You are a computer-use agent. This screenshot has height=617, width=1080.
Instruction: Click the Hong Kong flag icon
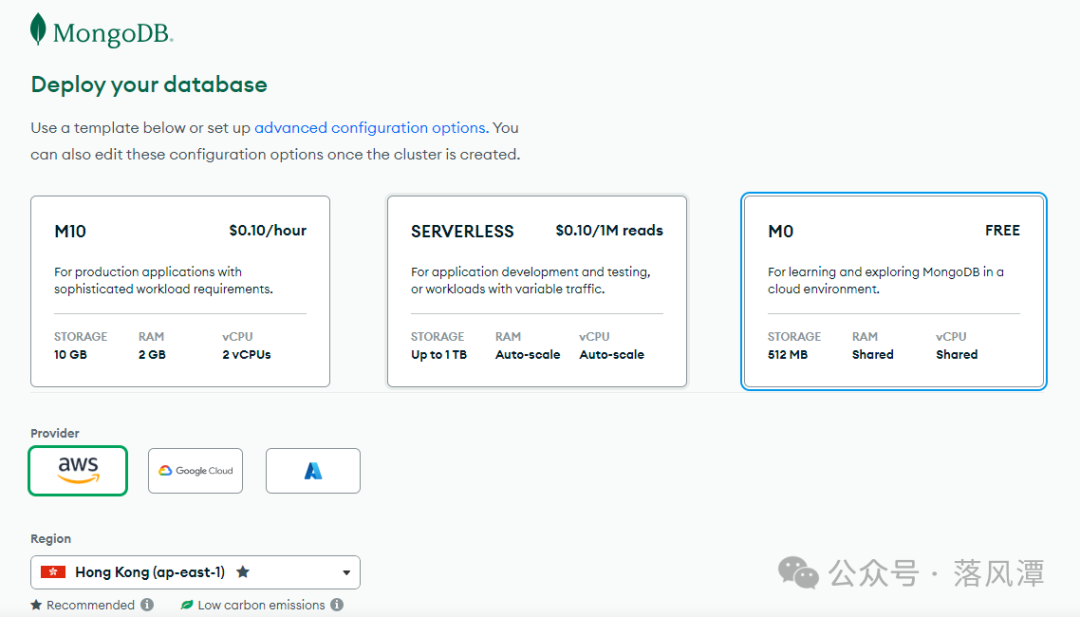[53, 572]
